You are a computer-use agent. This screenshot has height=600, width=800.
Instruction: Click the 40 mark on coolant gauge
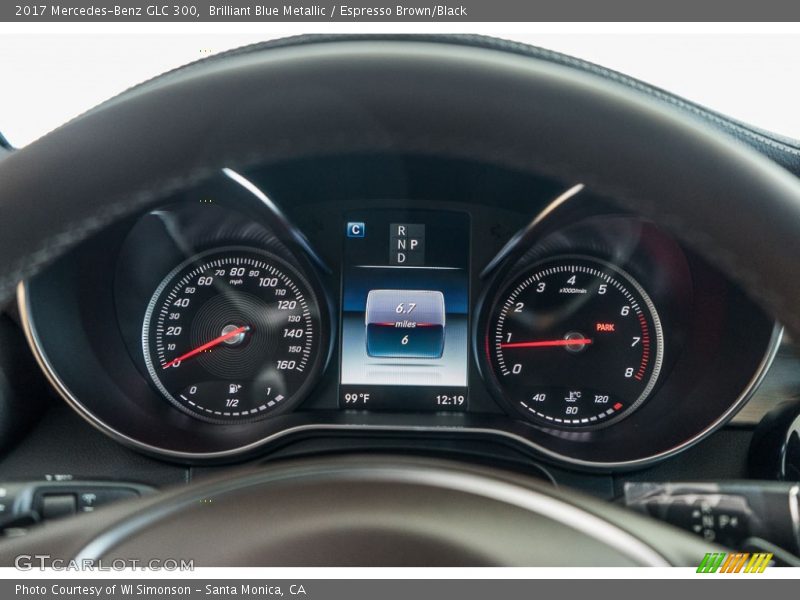tap(539, 397)
